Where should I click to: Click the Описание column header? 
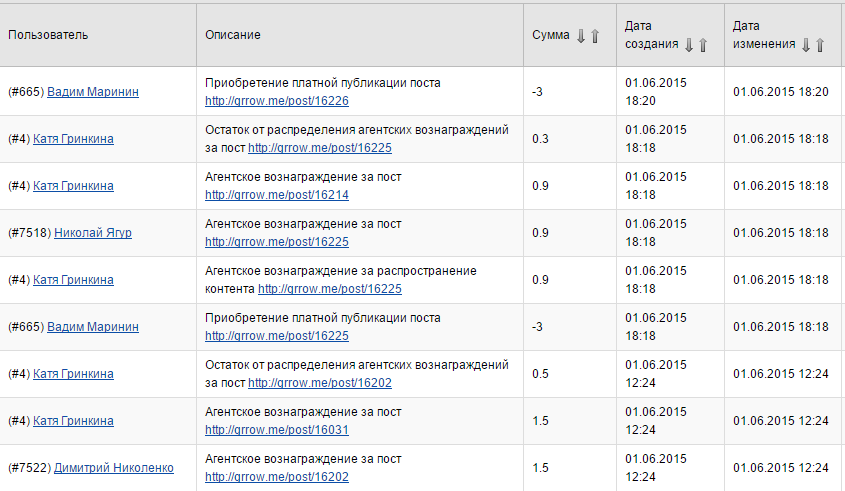pyautogui.click(x=233, y=35)
